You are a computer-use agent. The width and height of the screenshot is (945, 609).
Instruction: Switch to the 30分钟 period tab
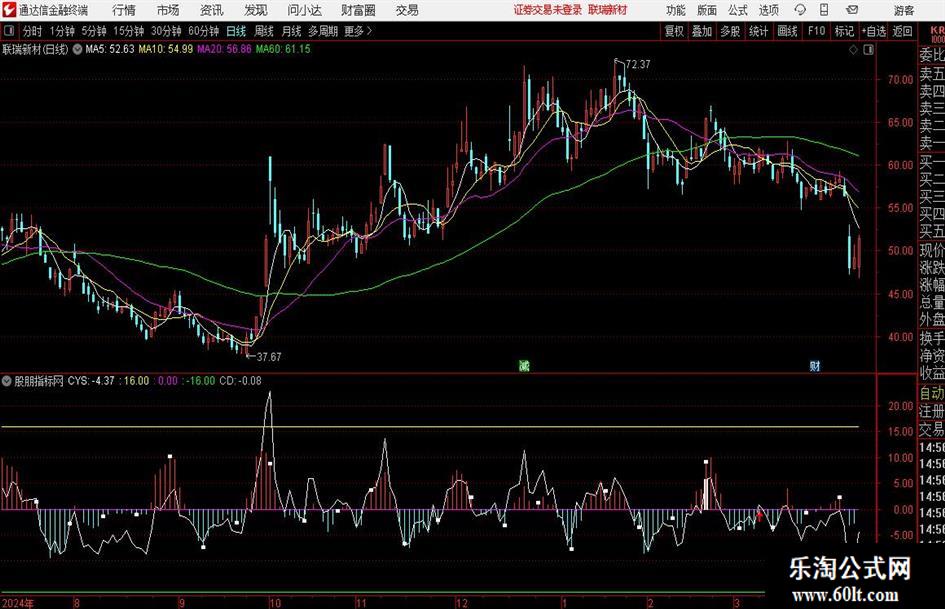coord(166,31)
